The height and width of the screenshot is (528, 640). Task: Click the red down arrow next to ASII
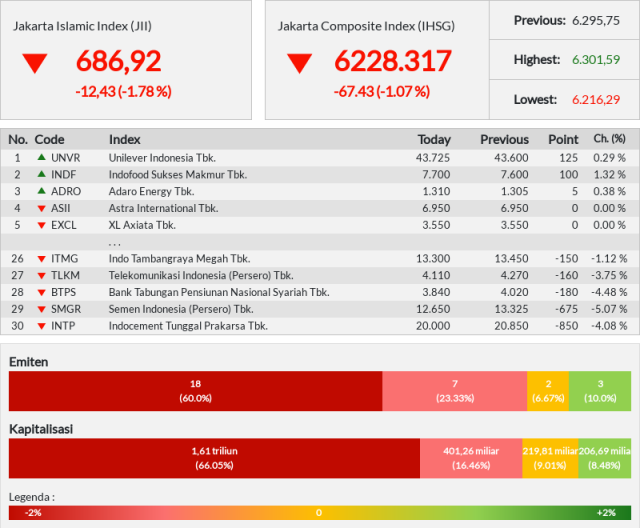[x=41, y=209]
